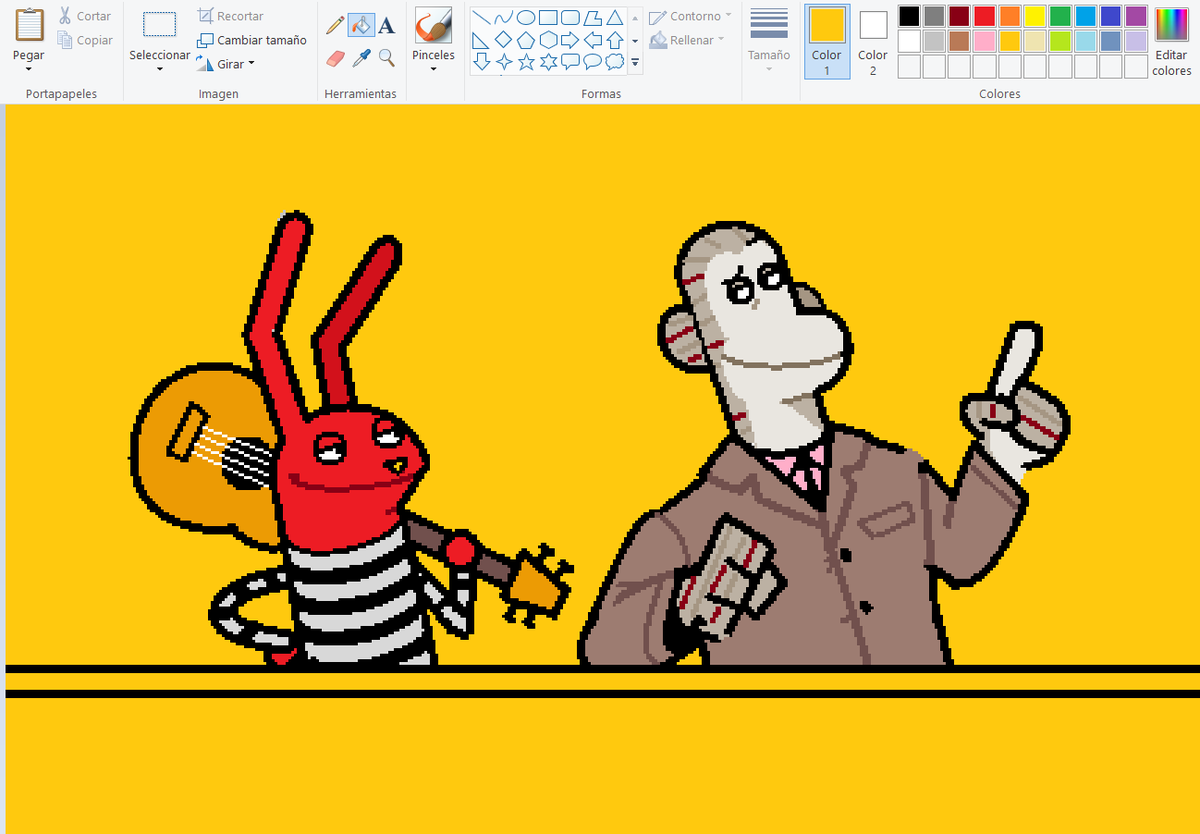The height and width of the screenshot is (834, 1200).
Task: Select the Triangle shape
Action: [x=615, y=18]
